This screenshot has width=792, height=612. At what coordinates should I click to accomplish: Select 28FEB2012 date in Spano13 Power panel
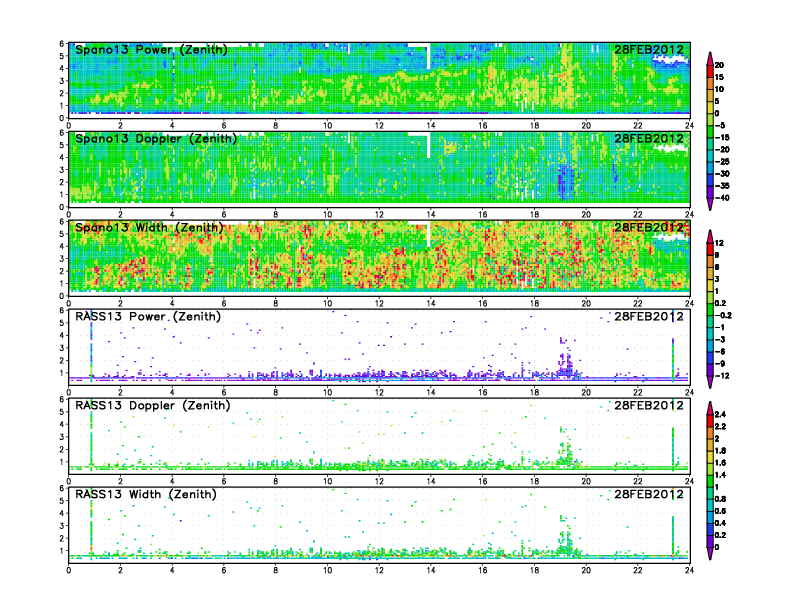point(649,50)
